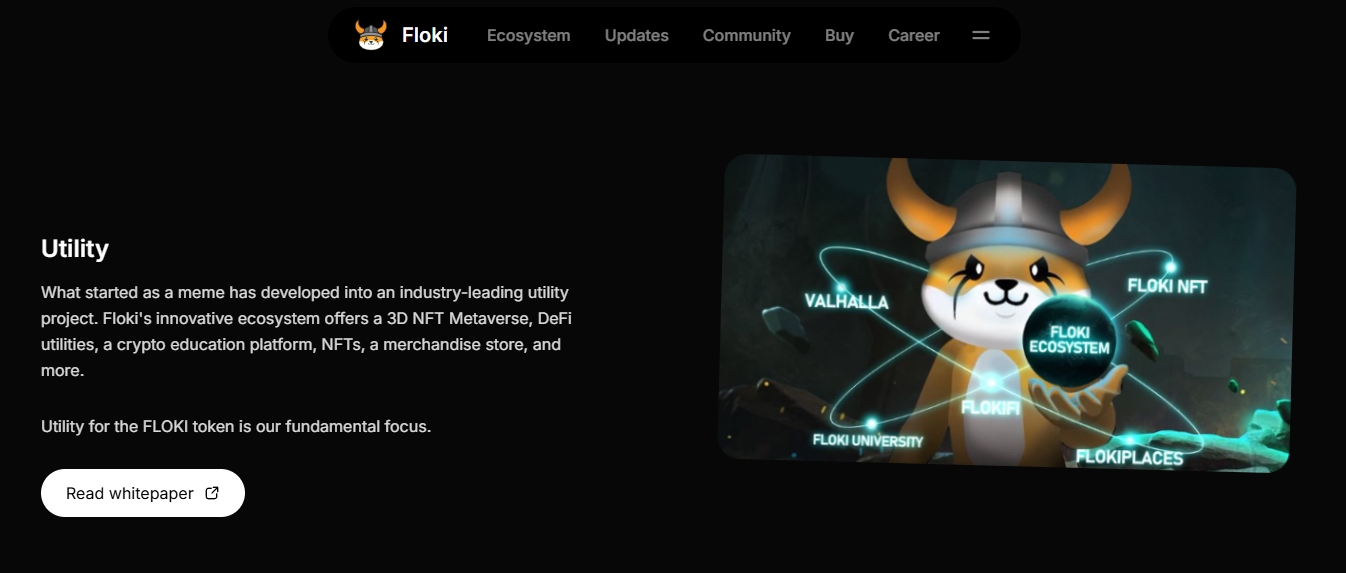Viewport: 1346px width, 573px height.
Task: Open the hamburger menu icon in navbar
Action: pos(981,35)
